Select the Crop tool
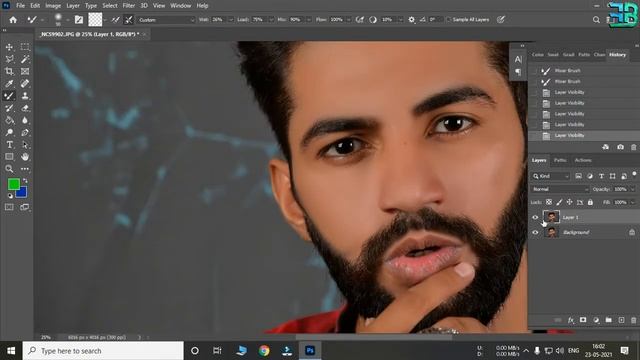This screenshot has height=360, width=640. tap(9, 71)
